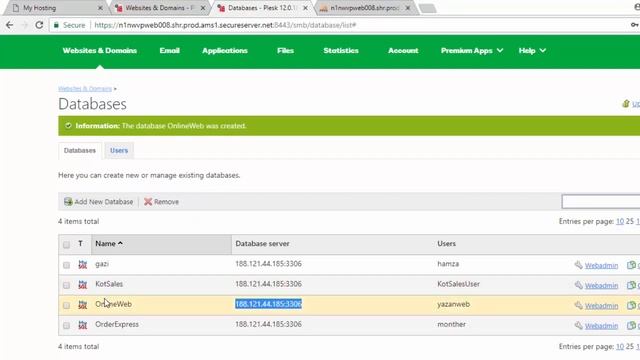Set bottom entries per page to 10
This screenshot has height=360, width=640.
point(620,347)
